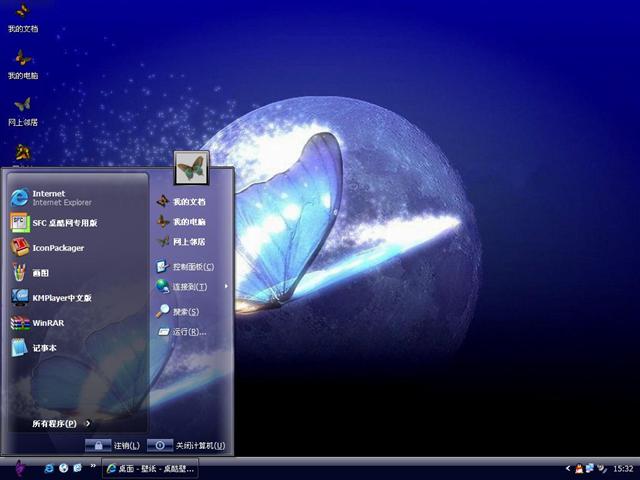The image size is (640, 480).
Task: Open KMPlayer中文版 in the Start menu
Action: point(60,298)
